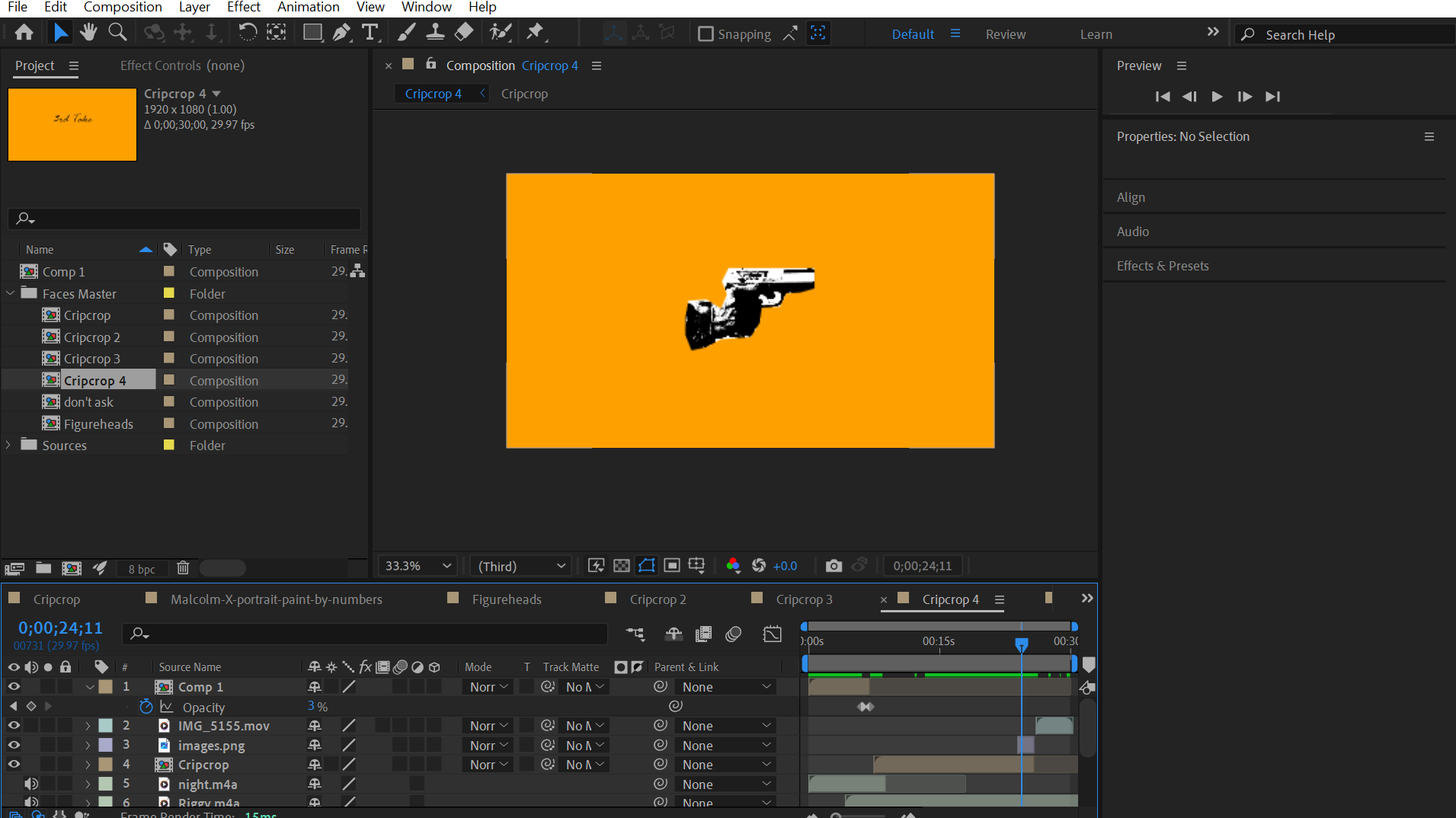Open the 33.3% magnification dropdown
Screen dimensions: 1456x818
tap(418, 566)
